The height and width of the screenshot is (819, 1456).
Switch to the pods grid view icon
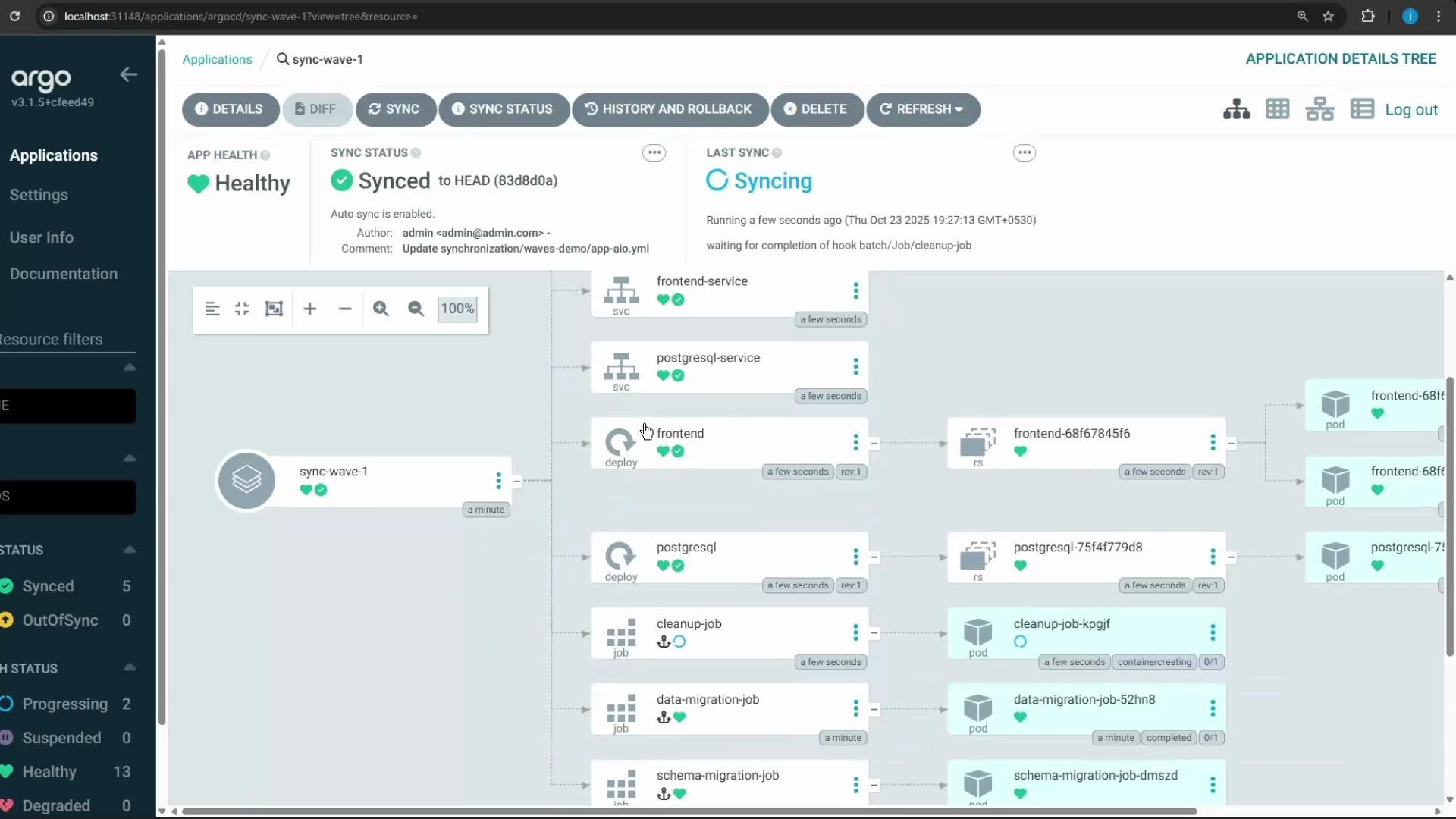click(x=1277, y=109)
